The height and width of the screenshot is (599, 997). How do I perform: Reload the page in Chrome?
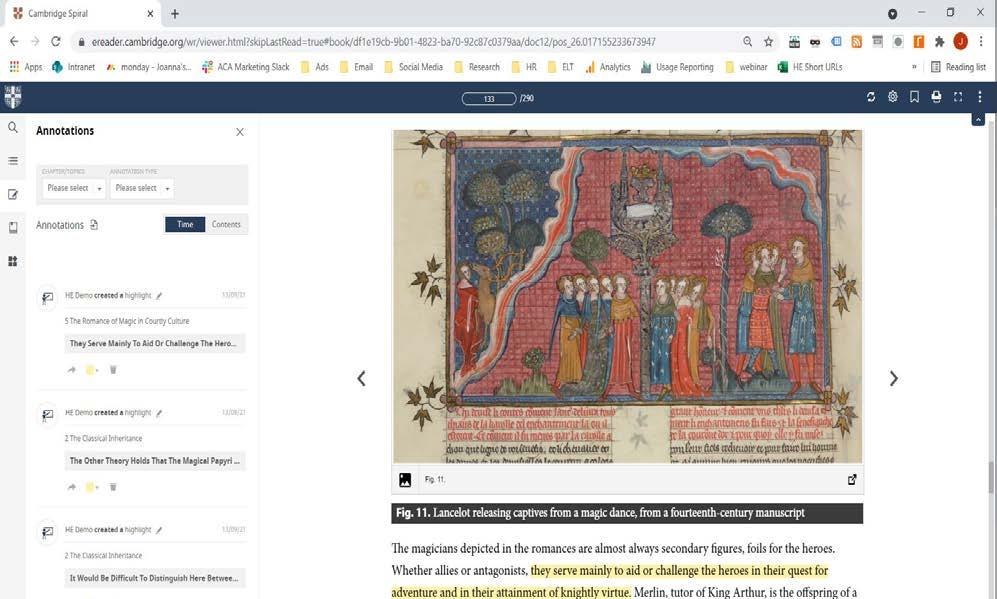pos(56,41)
